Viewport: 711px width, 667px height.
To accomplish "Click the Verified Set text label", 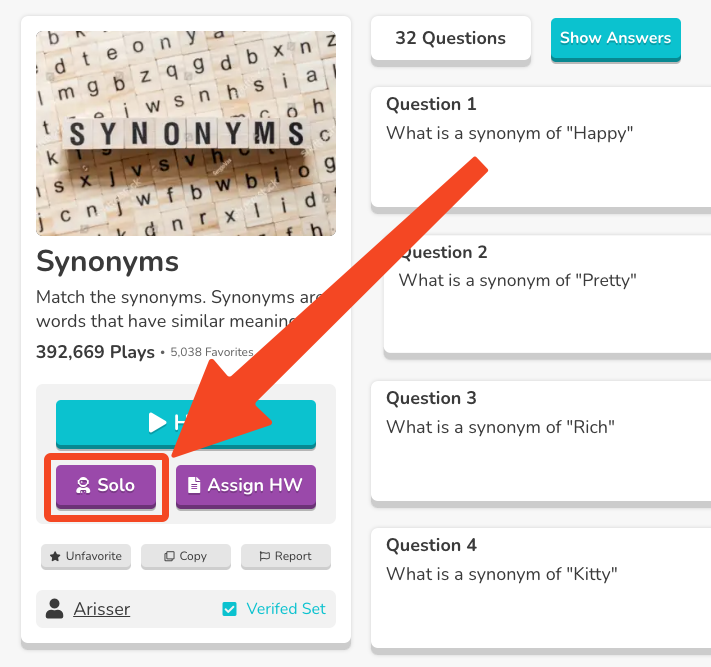I will [286, 609].
